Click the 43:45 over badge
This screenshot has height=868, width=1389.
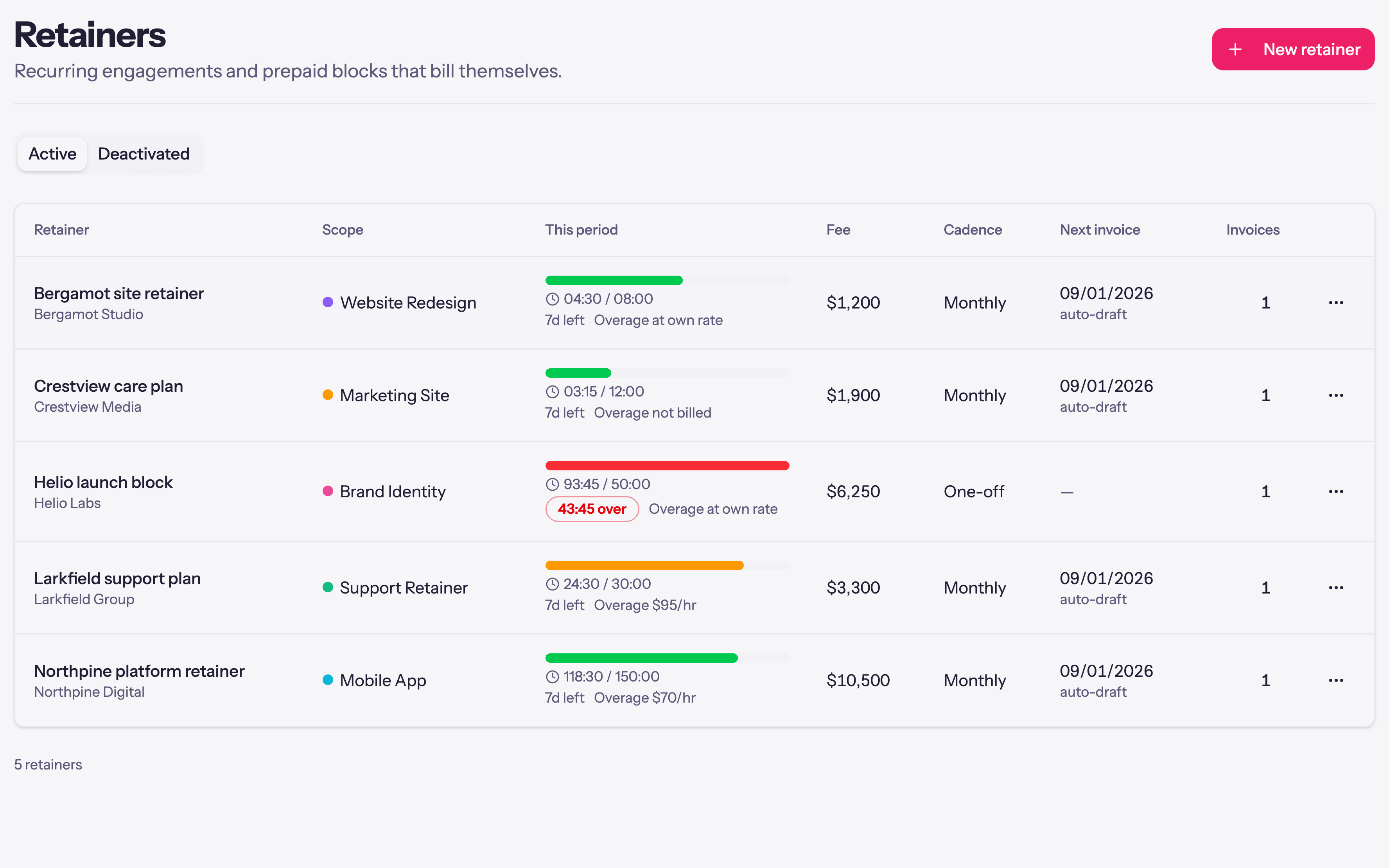click(592, 509)
